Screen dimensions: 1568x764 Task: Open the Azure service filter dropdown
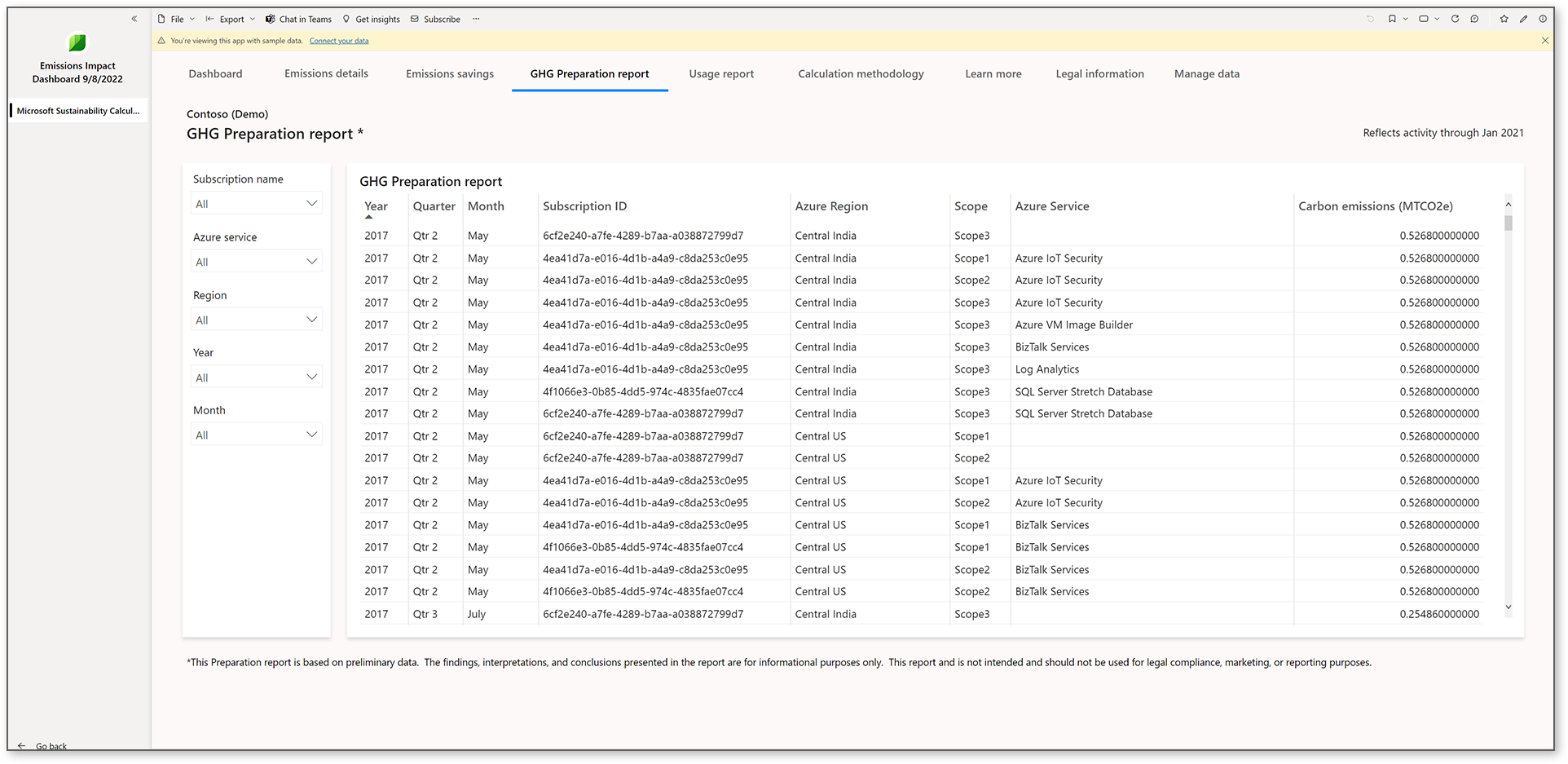[x=257, y=261]
